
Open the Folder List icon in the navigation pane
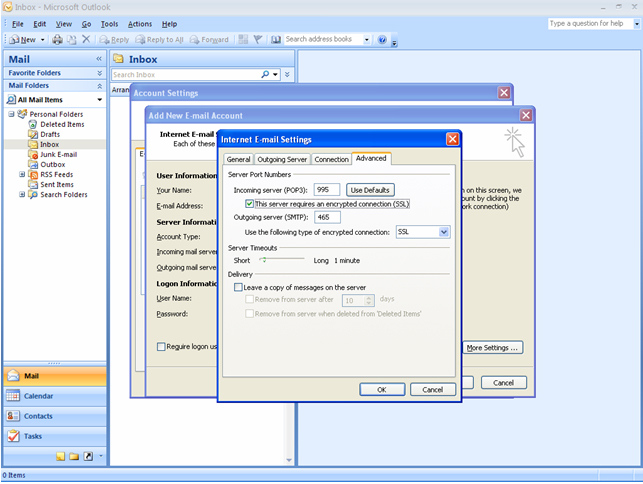[x=74, y=456]
